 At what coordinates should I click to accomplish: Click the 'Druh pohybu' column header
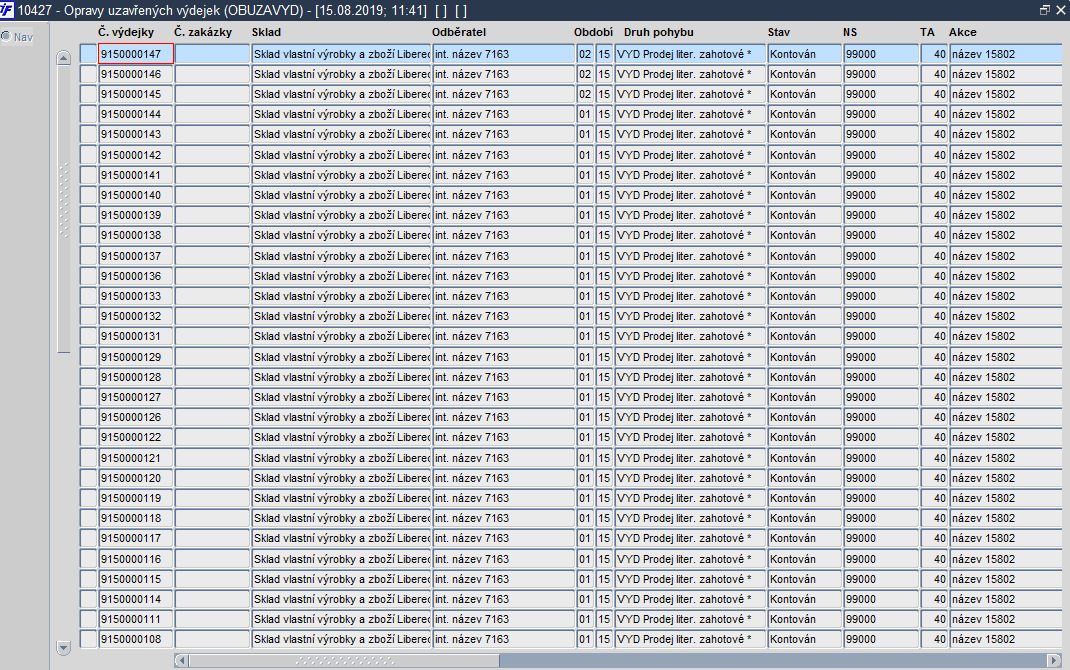[658, 32]
